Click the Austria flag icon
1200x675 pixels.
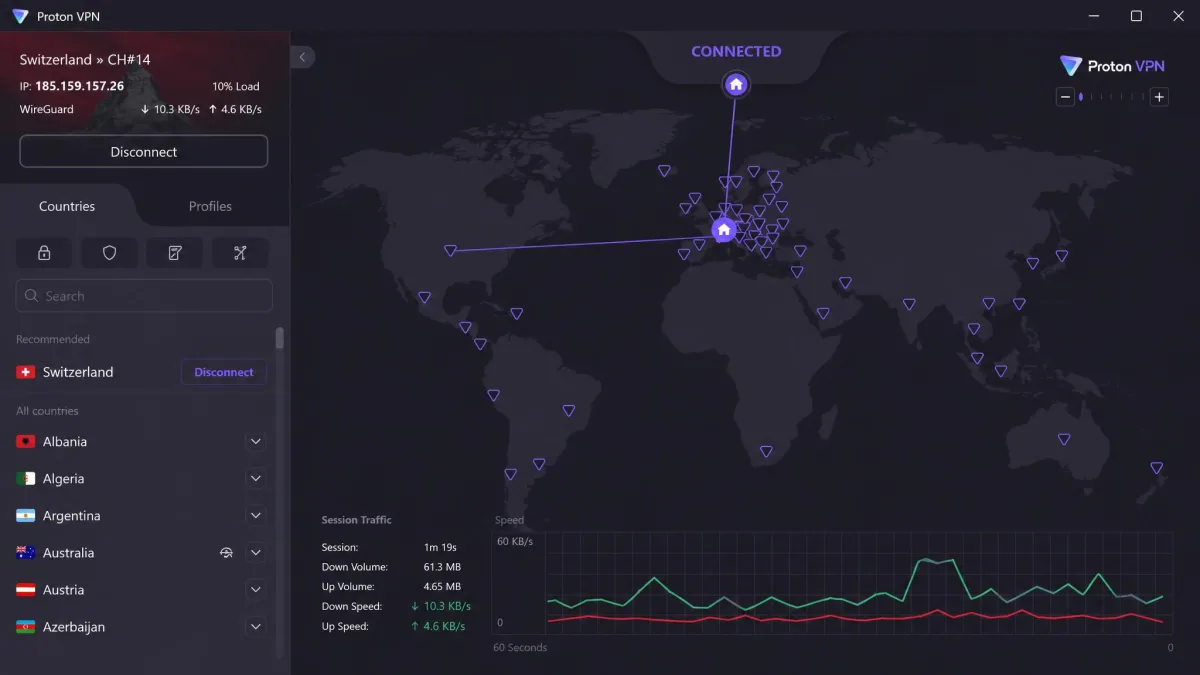(25, 590)
